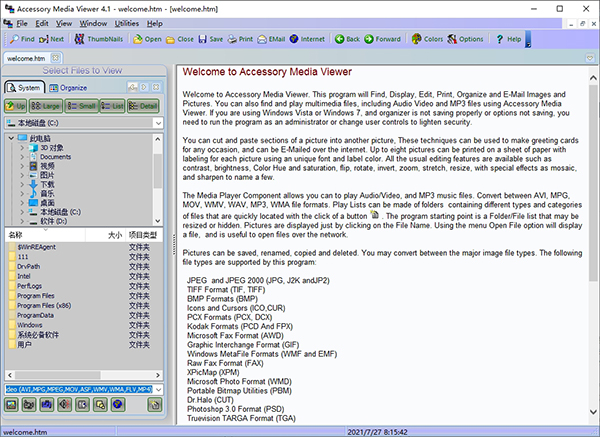Click the picture filter icon below file list
The image size is (600, 437).
coord(11,404)
